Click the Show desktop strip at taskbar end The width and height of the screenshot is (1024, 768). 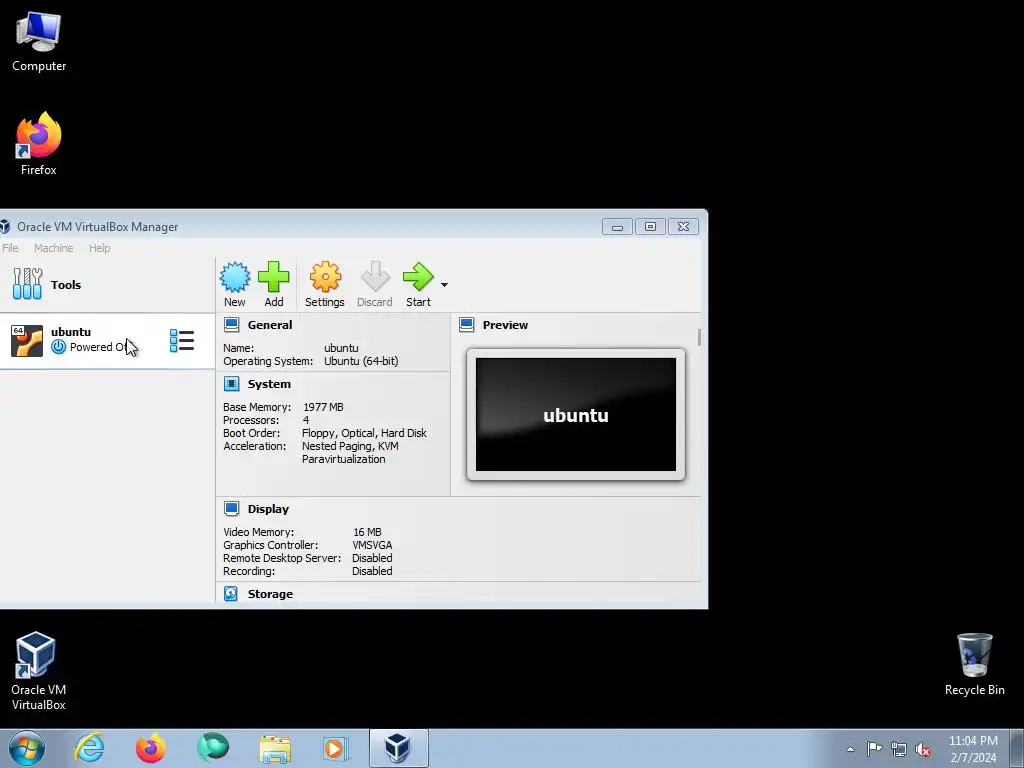pyautogui.click(x=1017, y=748)
